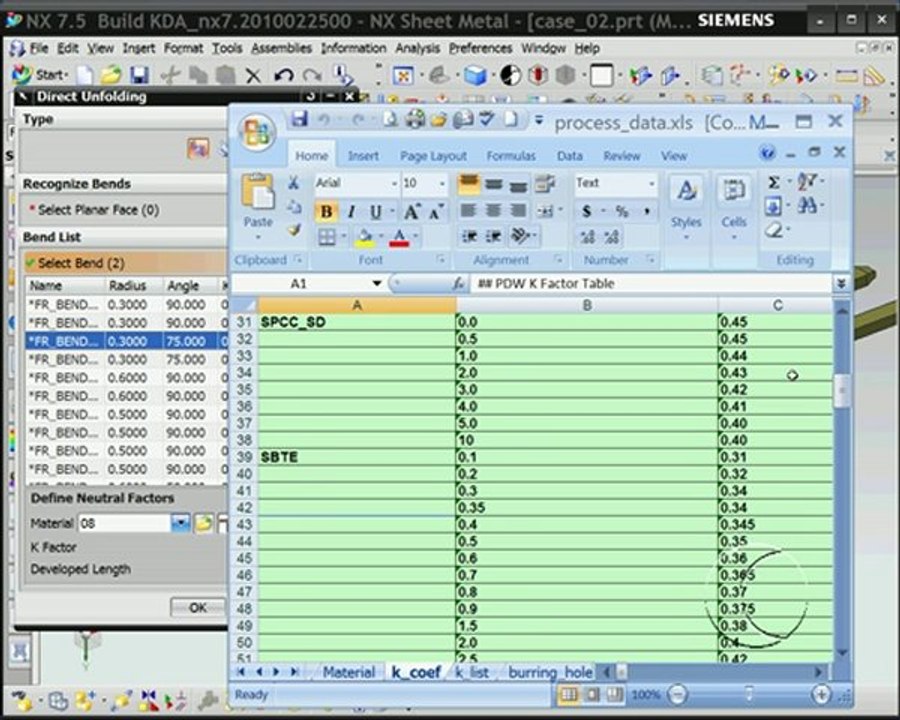Decrease font size with small A icon
Viewport: 900px width, 720px height.
coord(435,212)
